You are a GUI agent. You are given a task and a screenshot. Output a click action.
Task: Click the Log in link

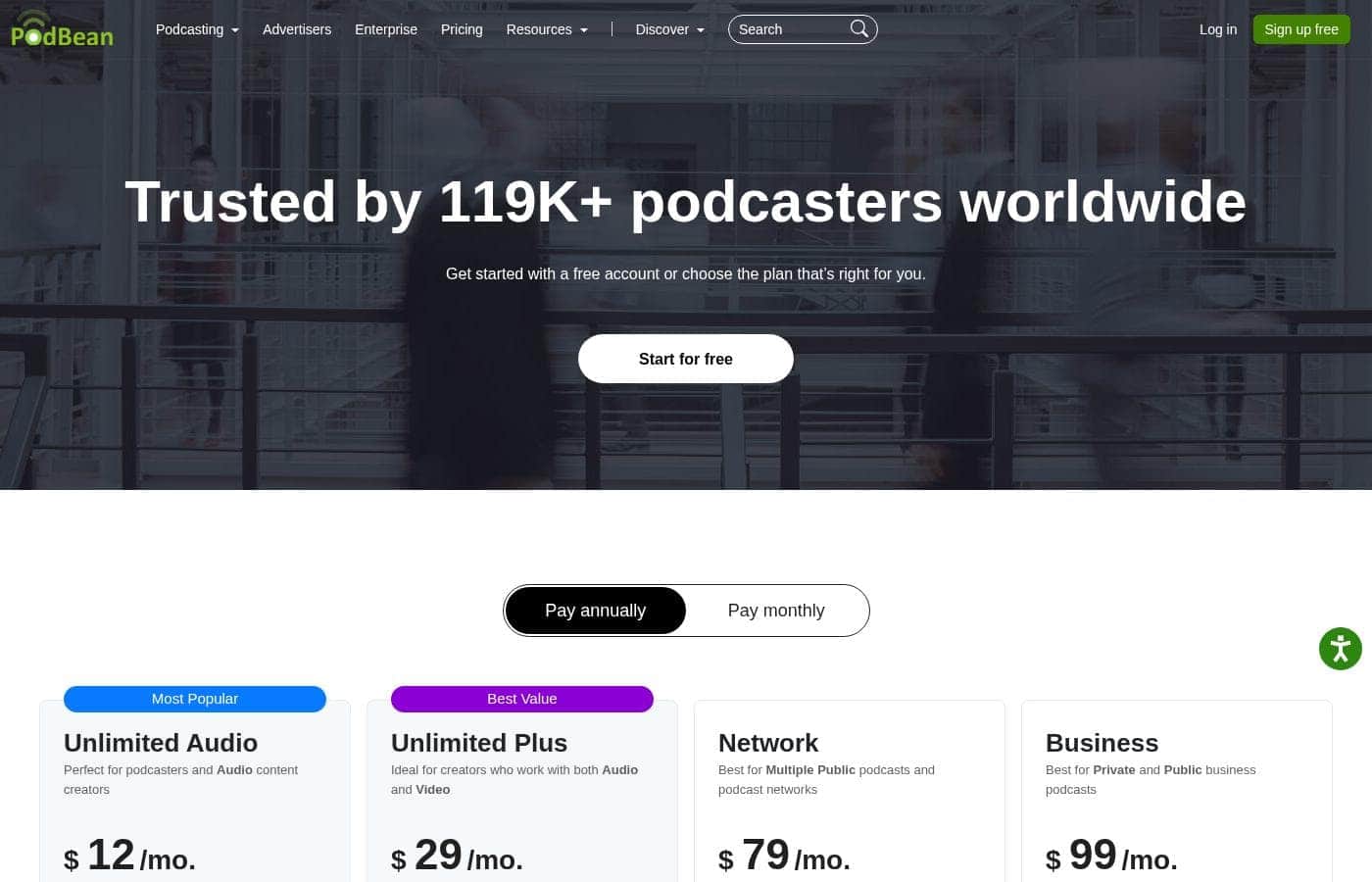point(1218,29)
